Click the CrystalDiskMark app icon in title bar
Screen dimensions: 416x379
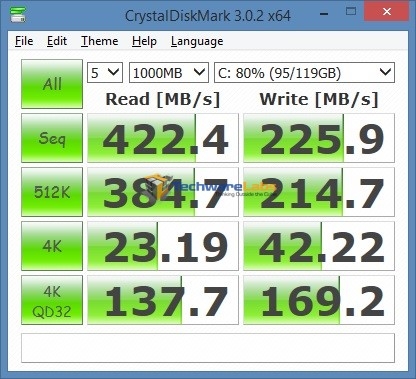tap(18, 14)
